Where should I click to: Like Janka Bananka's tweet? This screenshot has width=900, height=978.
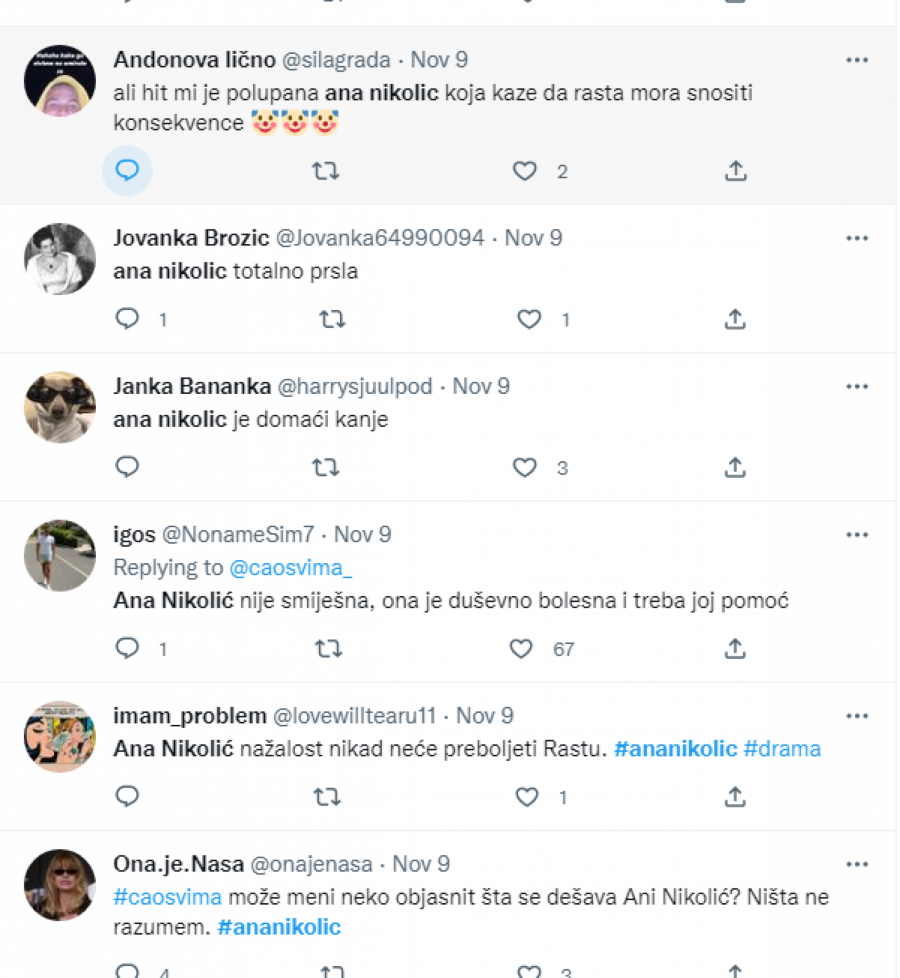(525, 467)
